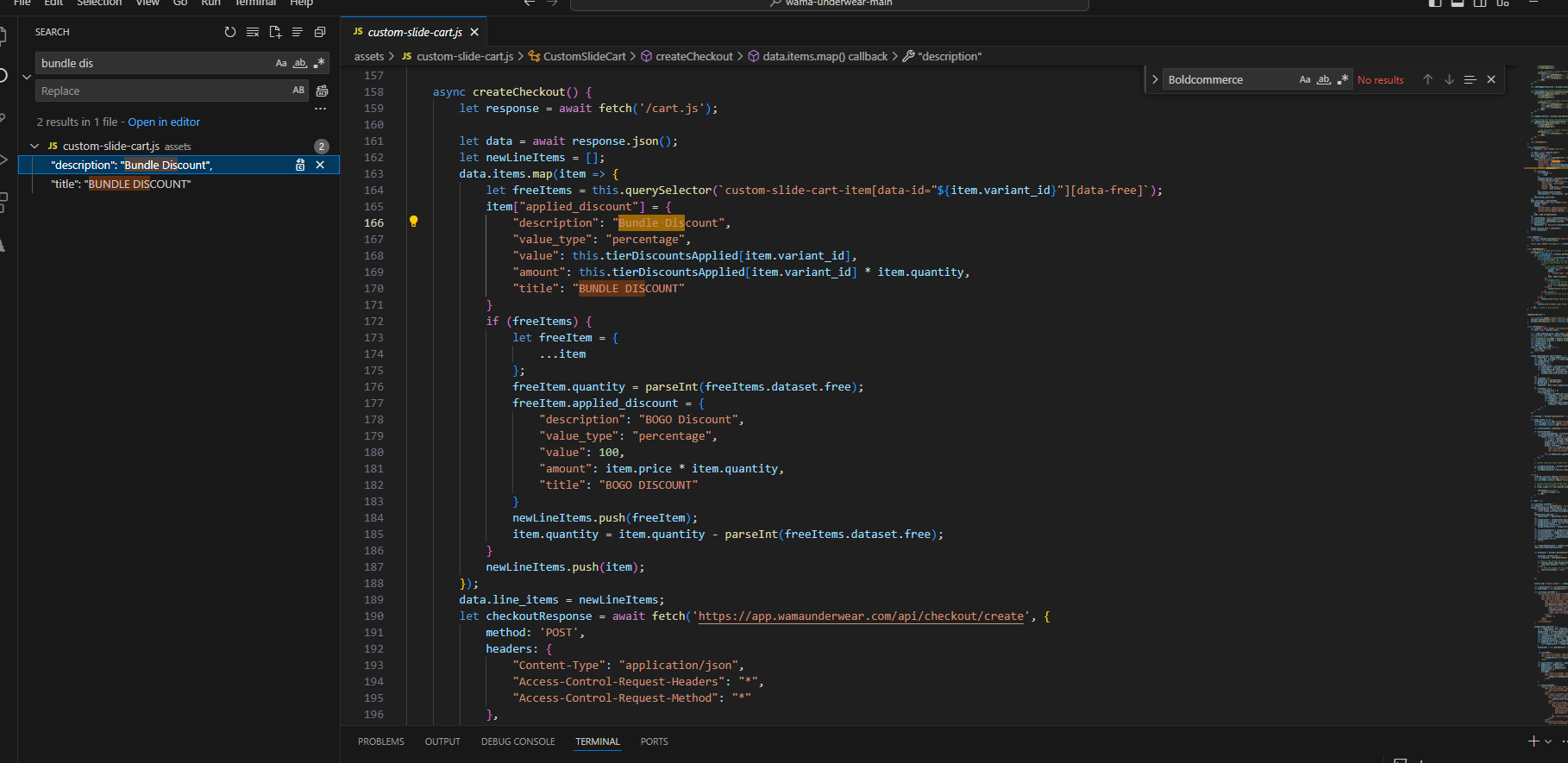This screenshot has width=1568, height=763.
Task: Toggle find in selection in find widget
Action: click(1470, 79)
